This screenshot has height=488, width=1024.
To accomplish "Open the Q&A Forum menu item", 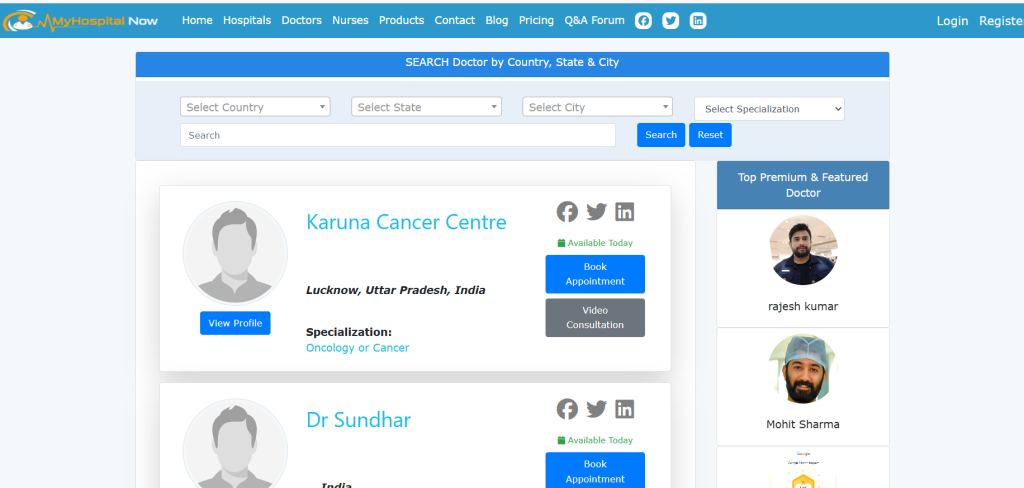I will pos(594,20).
